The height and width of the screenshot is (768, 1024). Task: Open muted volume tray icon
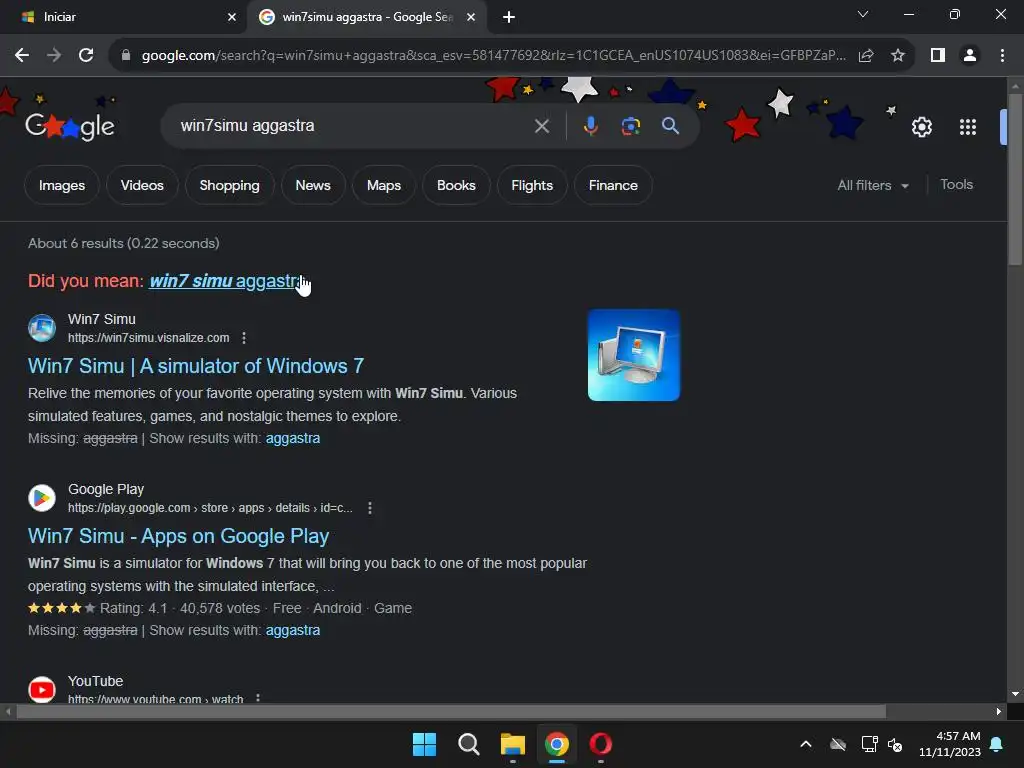click(x=895, y=744)
